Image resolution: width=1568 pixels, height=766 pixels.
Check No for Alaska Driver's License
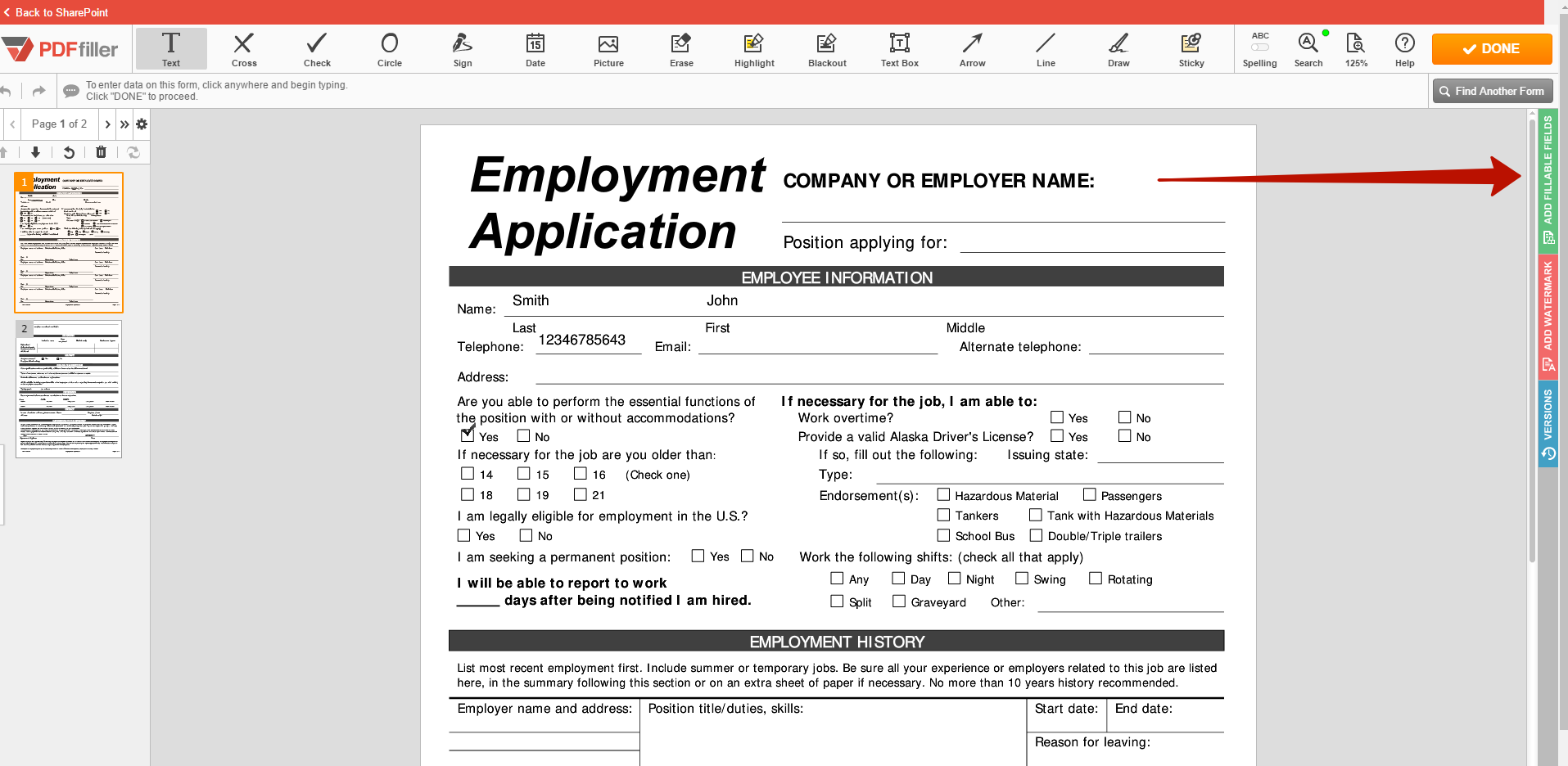1125,436
